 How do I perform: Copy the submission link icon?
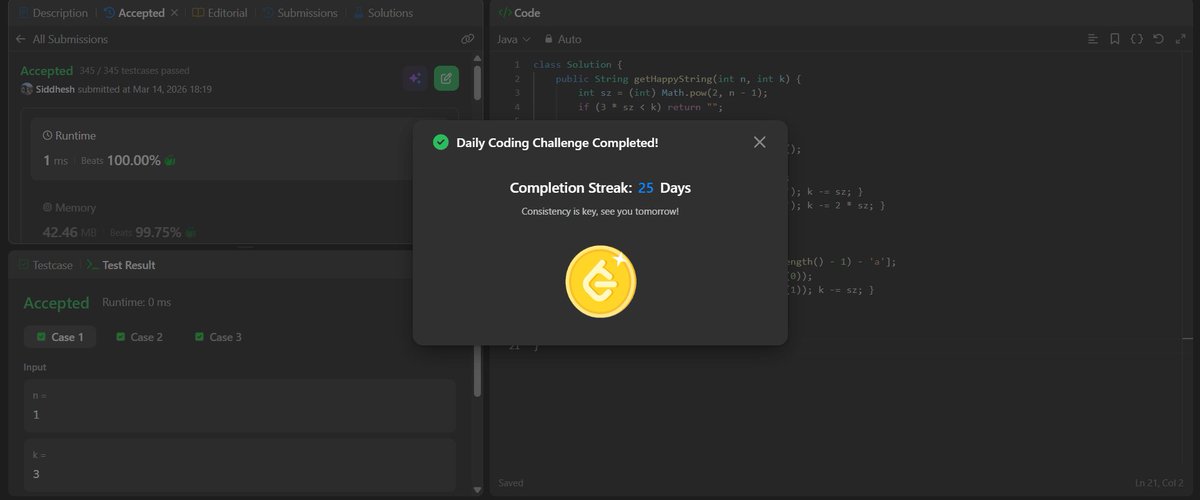[x=467, y=39]
